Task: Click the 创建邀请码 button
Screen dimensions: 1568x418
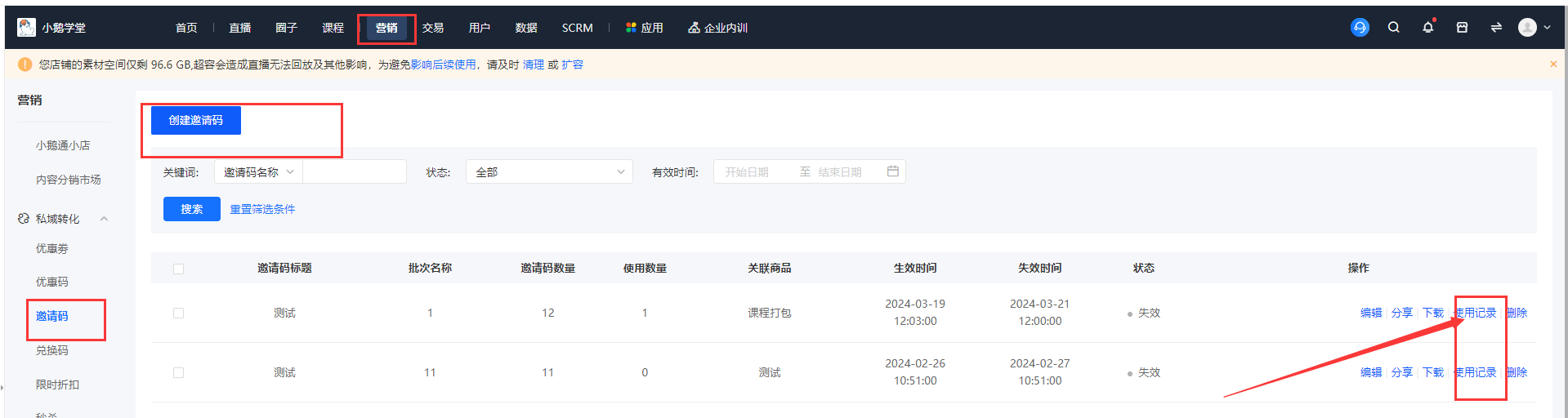Action: [195, 121]
